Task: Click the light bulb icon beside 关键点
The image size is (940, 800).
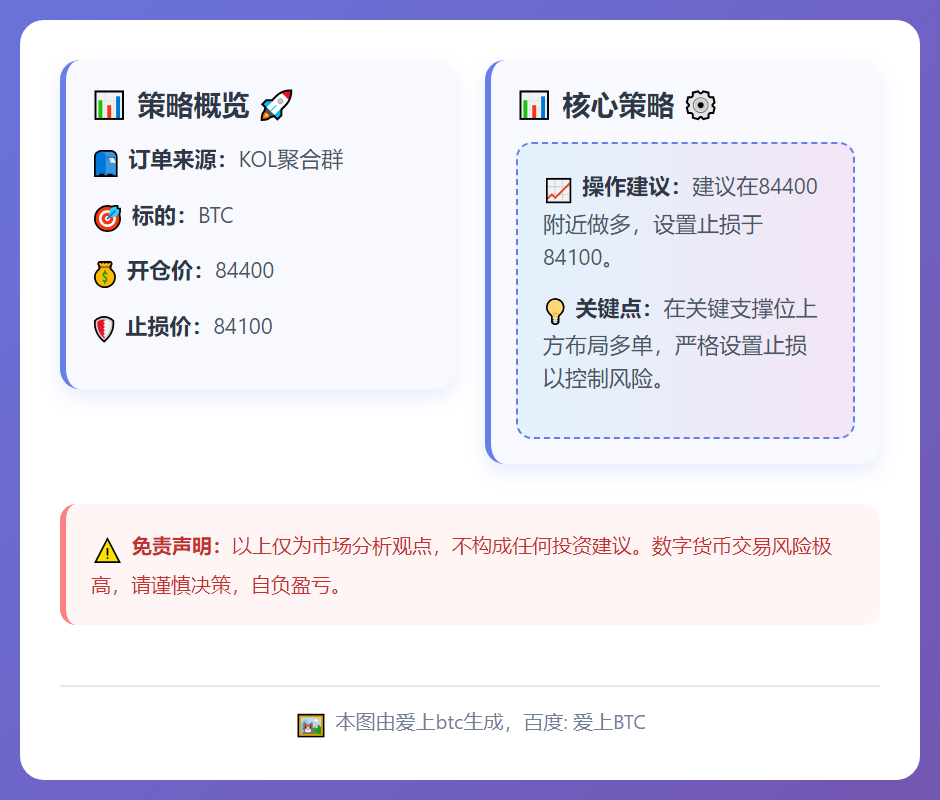Action: (x=555, y=311)
